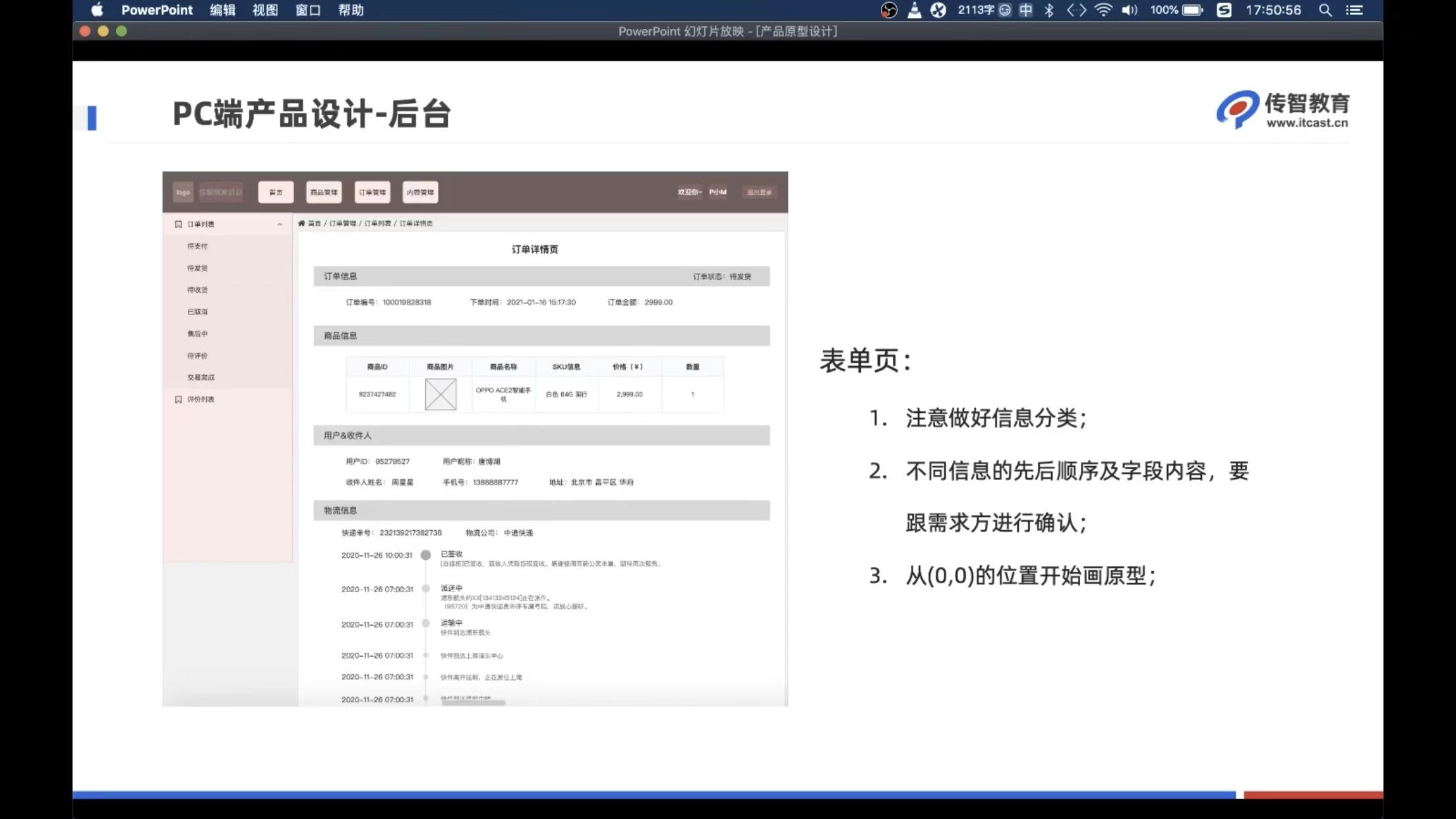The height and width of the screenshot is (819, 1456).
Task: Click the 退出登录 button in mockup
Action: click(x=759, y=193)
